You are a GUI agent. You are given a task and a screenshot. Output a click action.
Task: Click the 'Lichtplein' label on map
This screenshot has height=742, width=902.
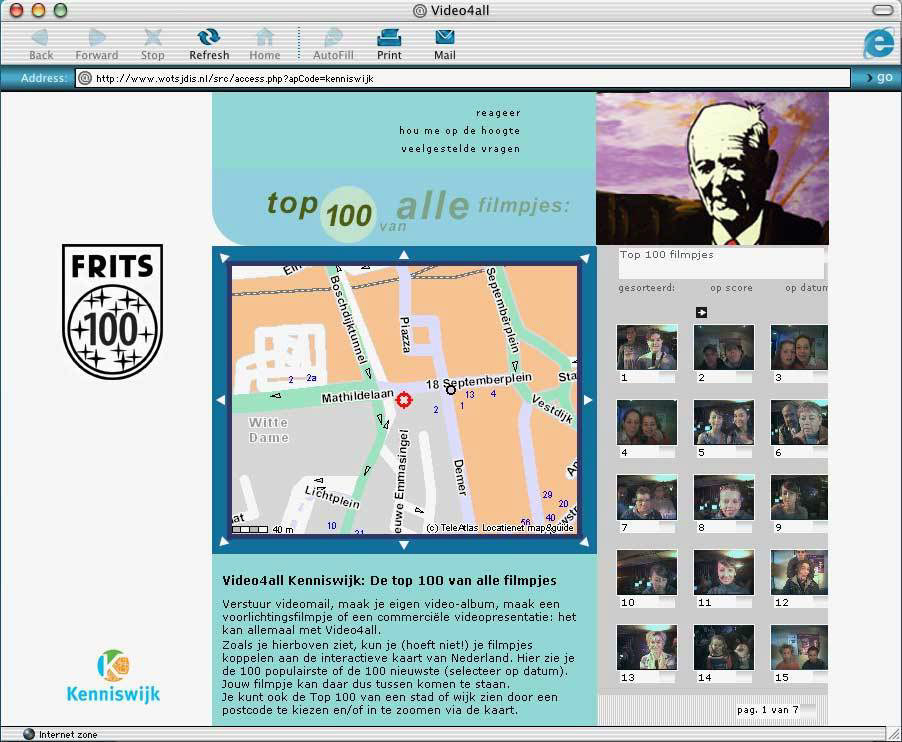(332, 497)
